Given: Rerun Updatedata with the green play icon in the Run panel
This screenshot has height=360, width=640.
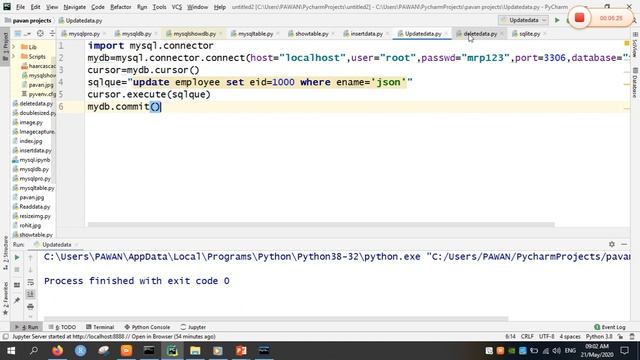Looking at the screenshot, I should pyautogui.click(x=17, y=258).
